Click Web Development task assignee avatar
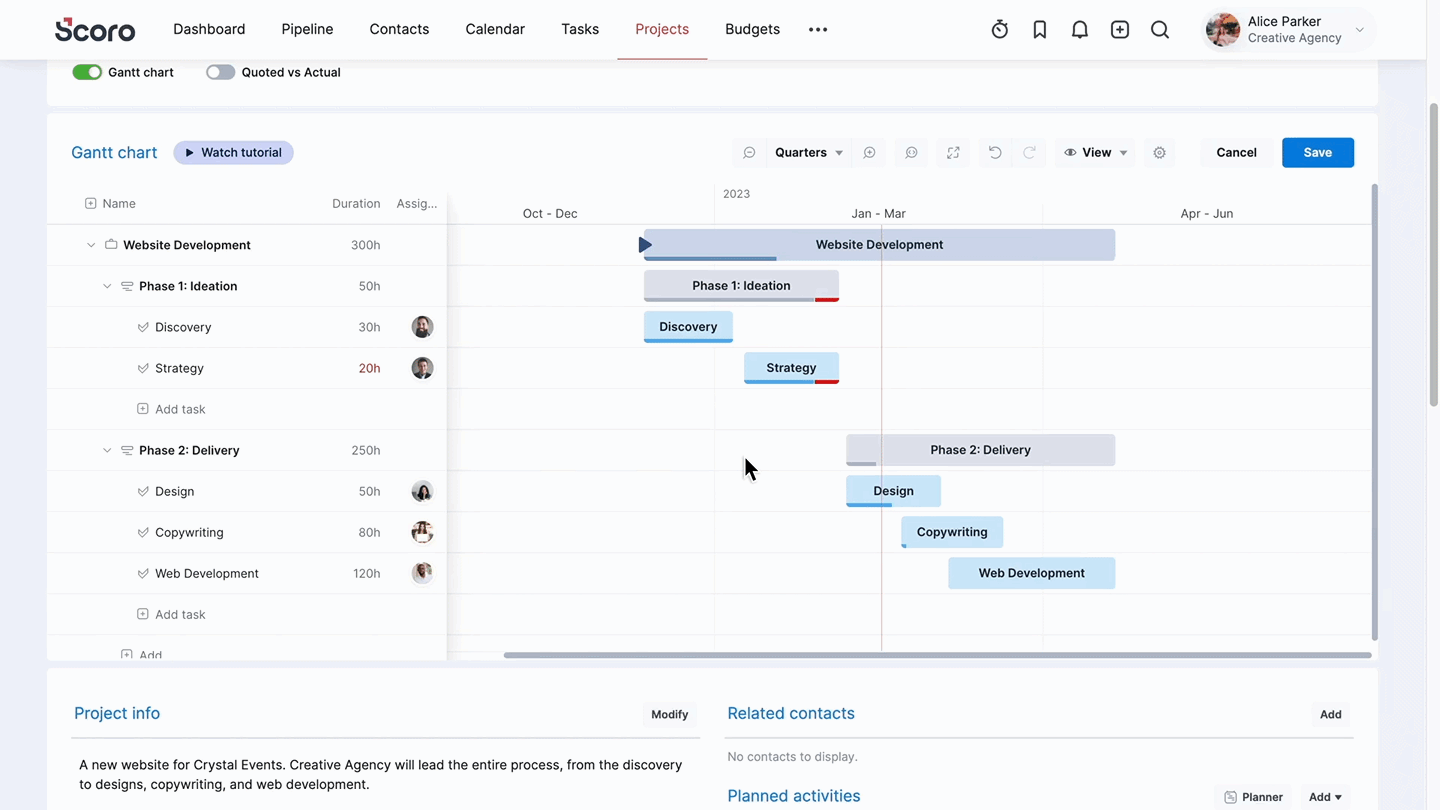The width and height of the screenshot is (1440, 810). (x=422, y=573)
